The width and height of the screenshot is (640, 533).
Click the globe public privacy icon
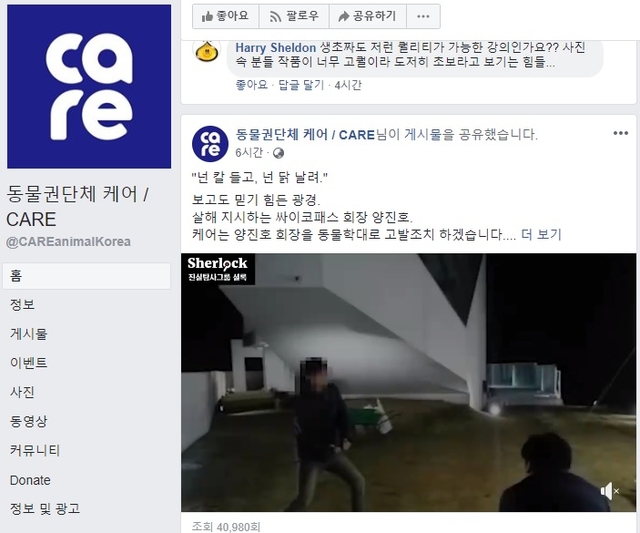[278, 153]
